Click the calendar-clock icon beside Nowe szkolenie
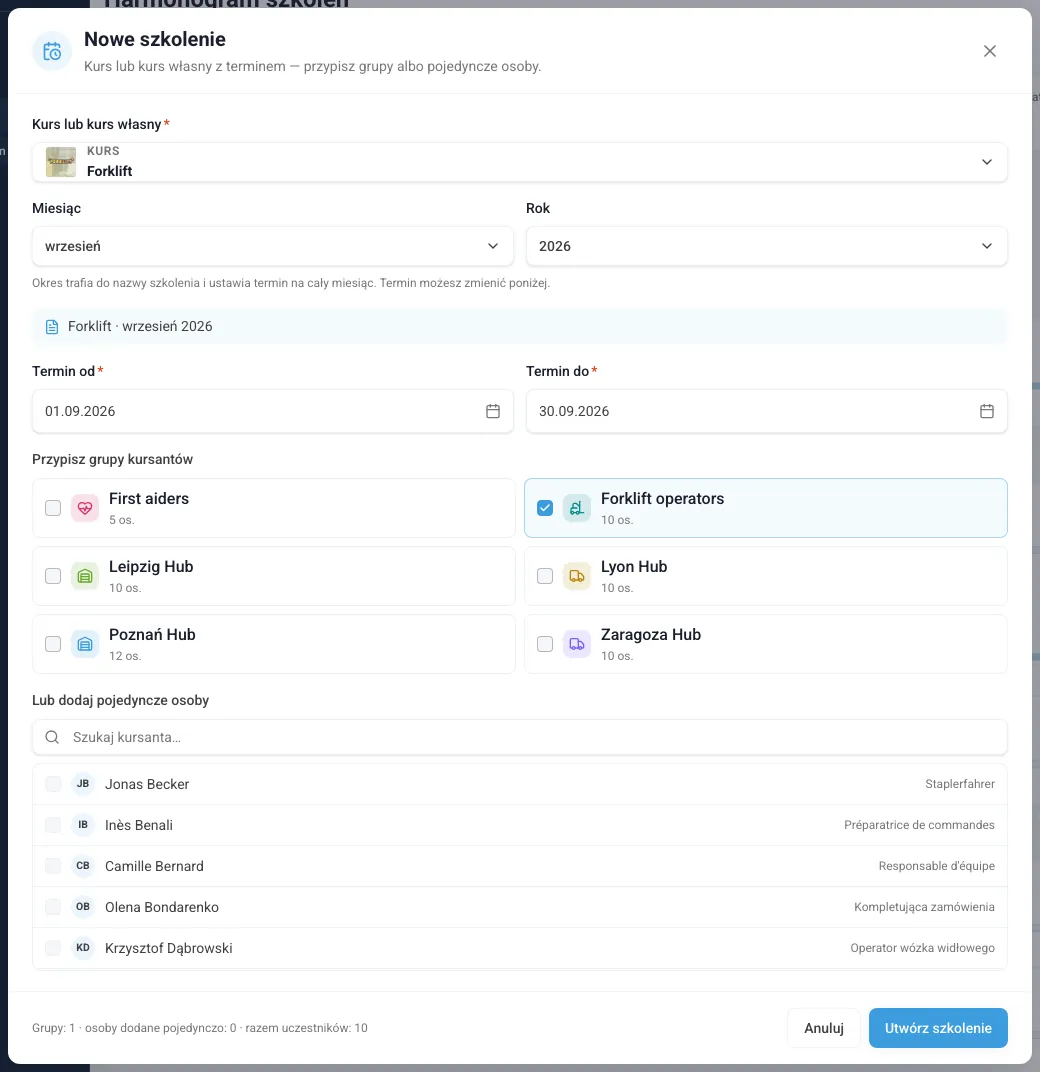Image resolution: width=1040 pixels, height=1072 pixels. tap(52, 51)
